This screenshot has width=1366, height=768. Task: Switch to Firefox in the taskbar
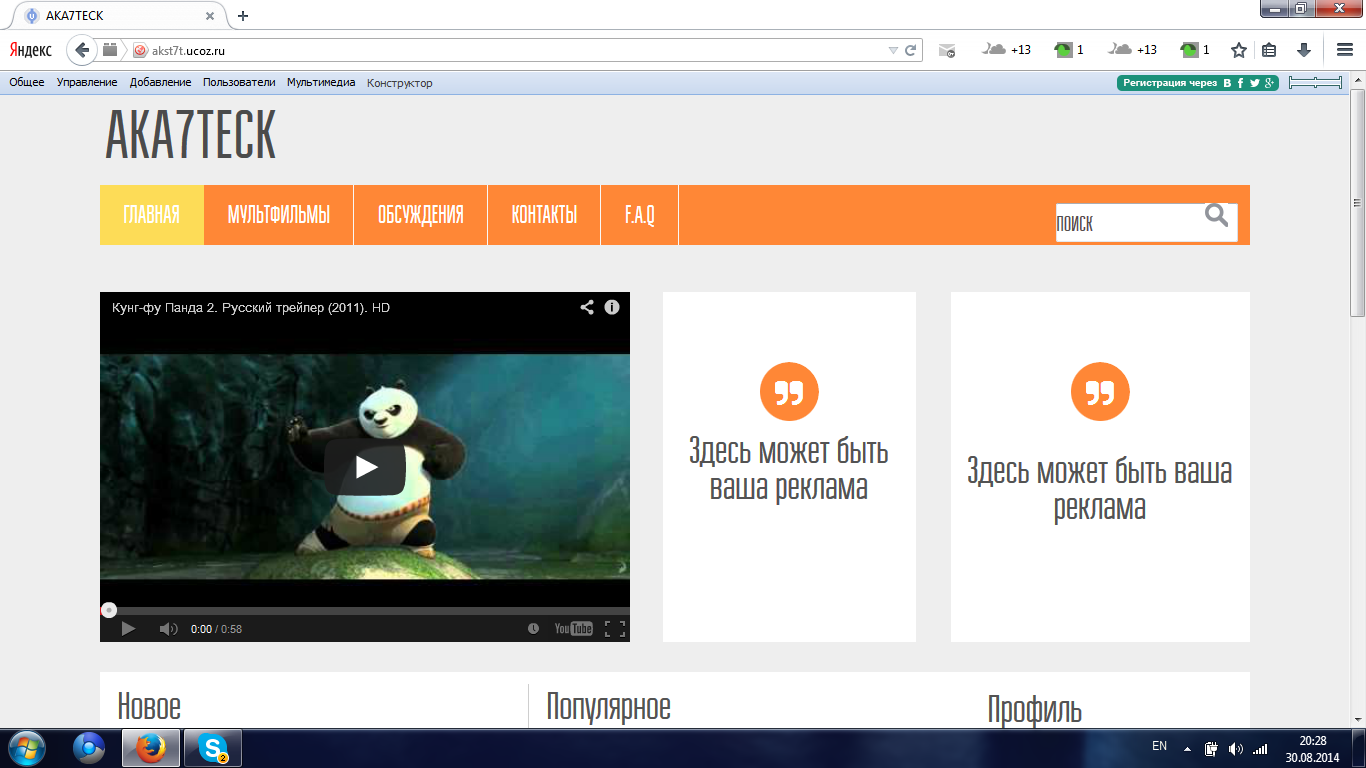pos(151,748)
